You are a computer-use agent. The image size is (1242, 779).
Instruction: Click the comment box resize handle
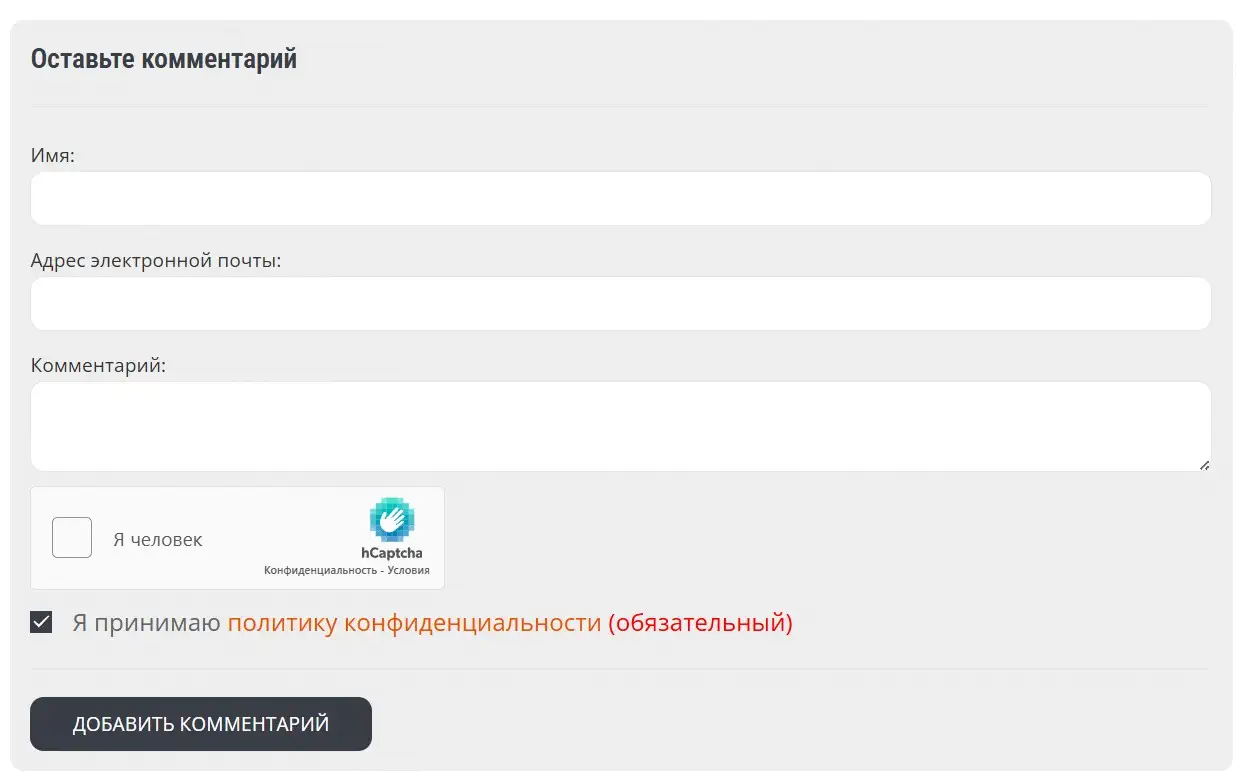pyautogui.click(x=1204, y=464)
